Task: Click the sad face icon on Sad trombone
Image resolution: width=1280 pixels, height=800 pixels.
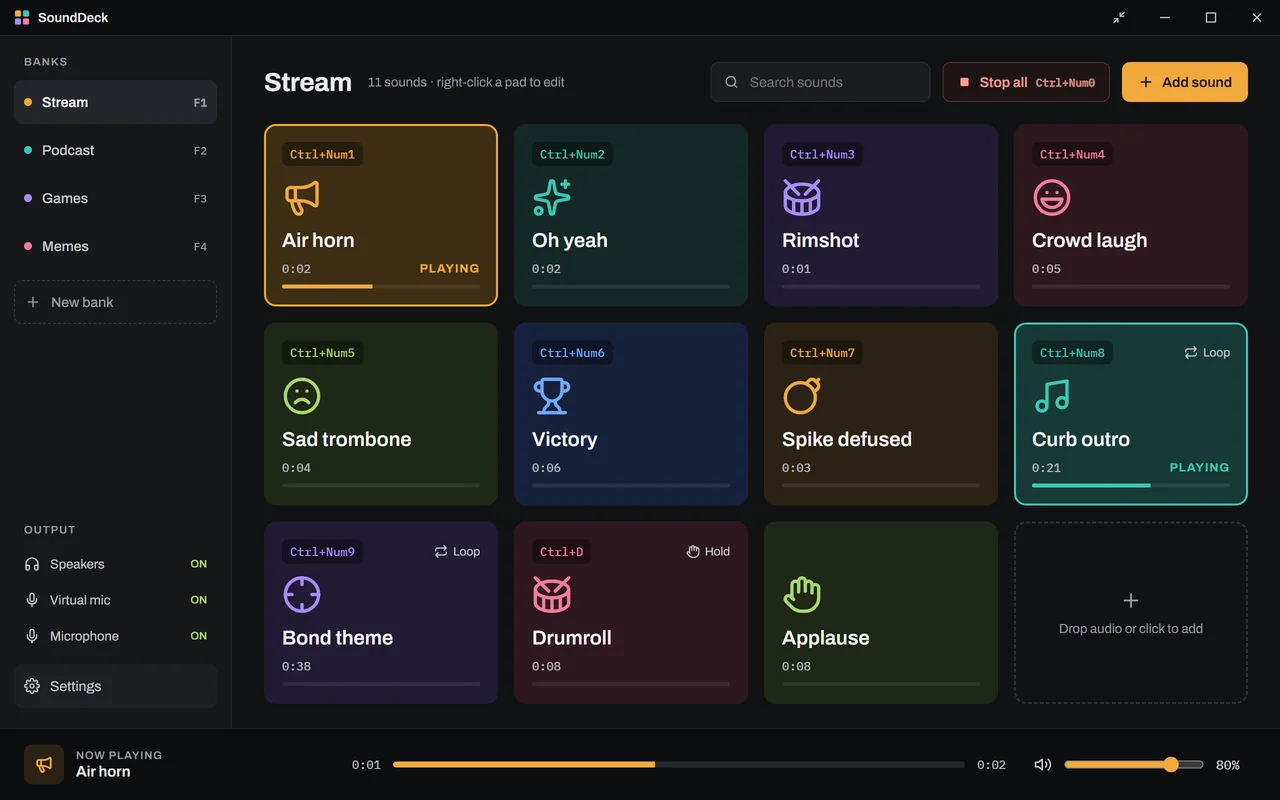Action: (301, 396)
